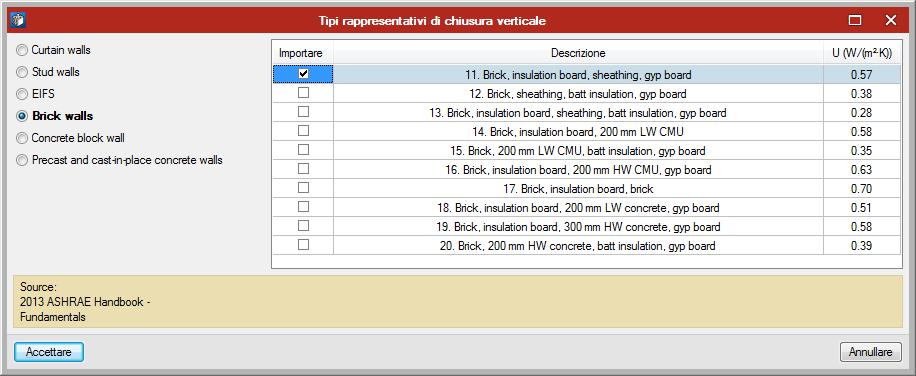
Task: Choose Precast and cast-in-place concrete walls
Action: (x=120, y=160)
